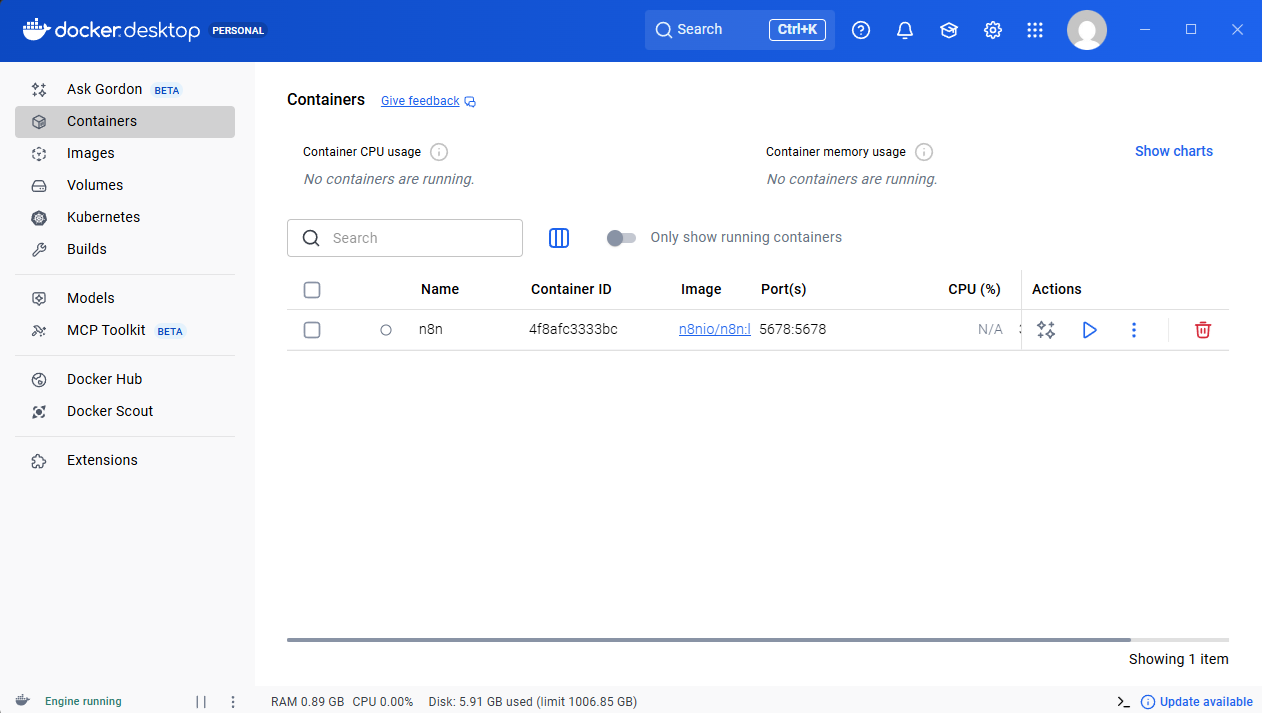The image size is (1262, 713).
Task: Open Docker Desktop settings gear
Action: click(x=992, y=30)
